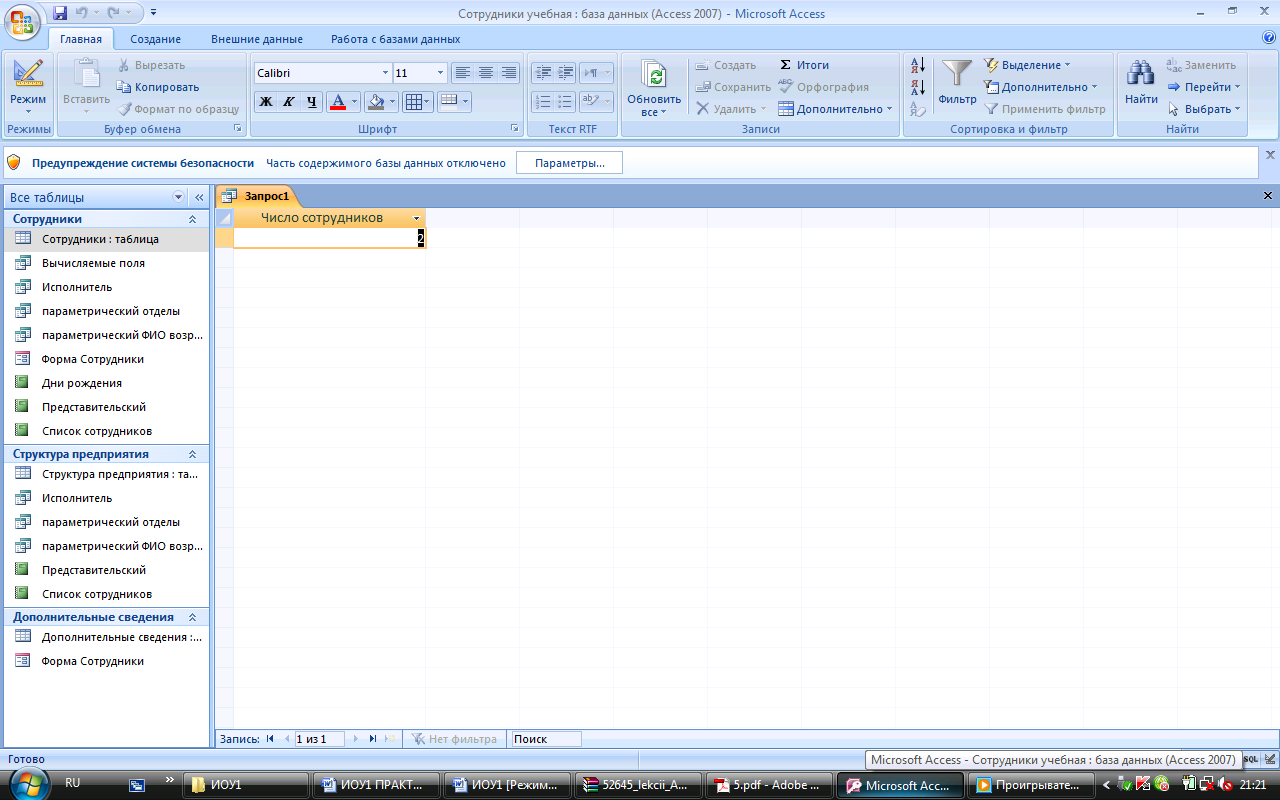This screenshot has height=800, width=1280.
Task: Toggle bold Ж formatting
Action: pos(266,102)
